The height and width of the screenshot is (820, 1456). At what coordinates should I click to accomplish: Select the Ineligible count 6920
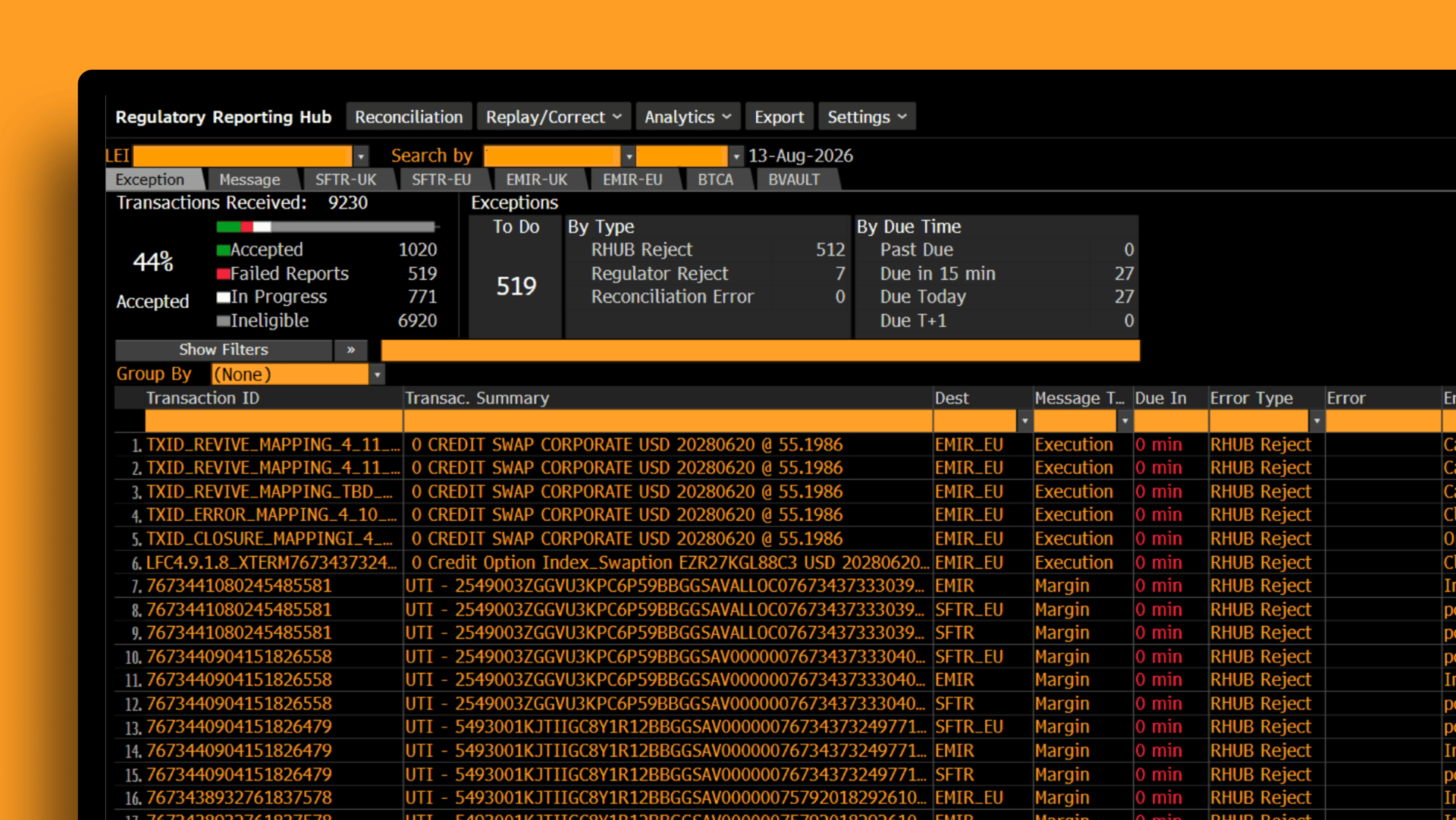click(x=418, y=321)
